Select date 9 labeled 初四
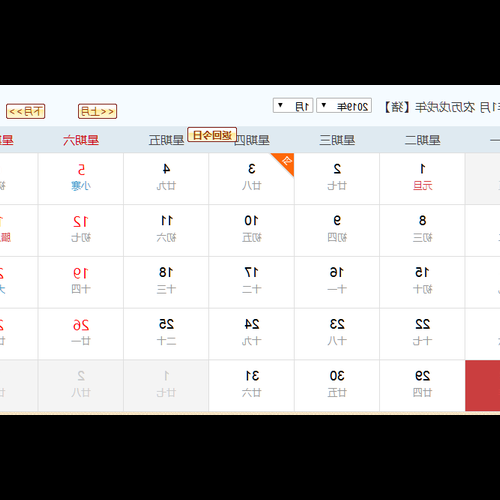This screenshot has height=500, width=500. (337, 230)
